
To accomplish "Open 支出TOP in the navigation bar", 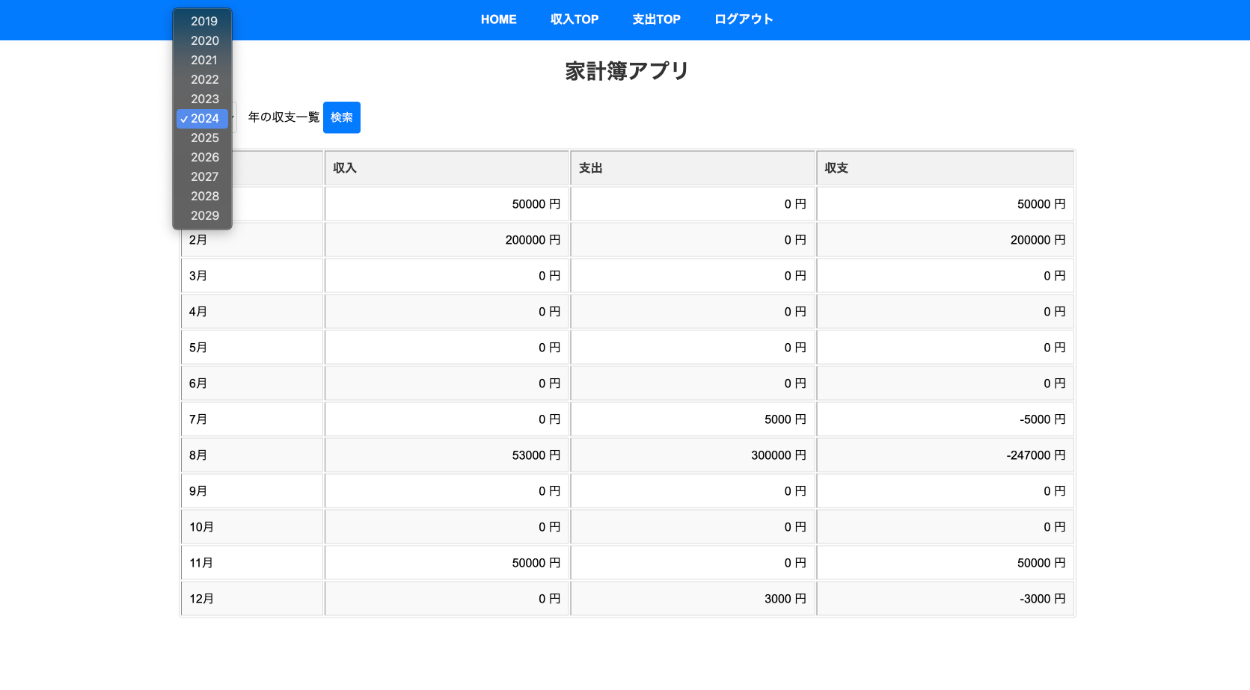I will pos(656,20).
